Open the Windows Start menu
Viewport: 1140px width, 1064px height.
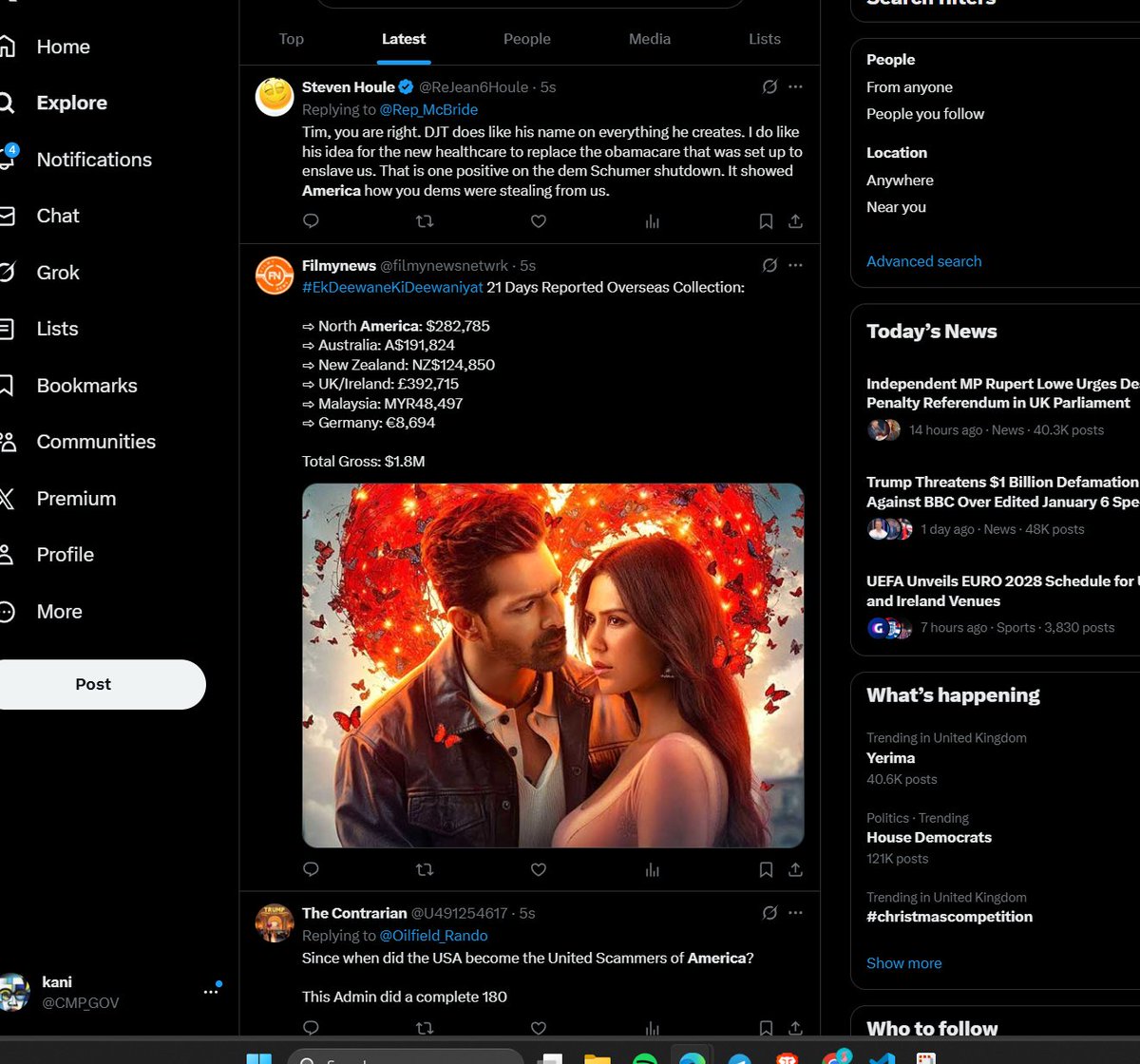[258, 1060]
